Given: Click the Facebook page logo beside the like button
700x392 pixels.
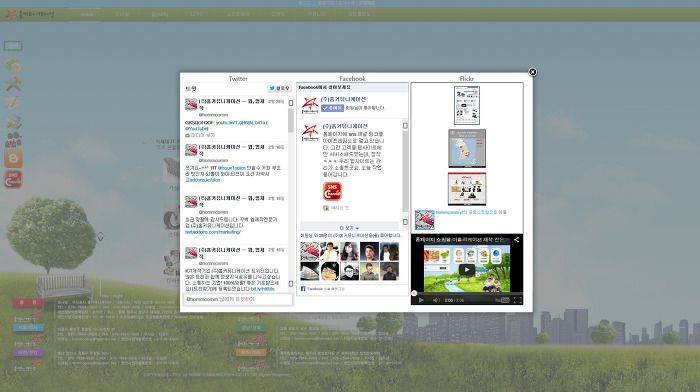Looking at the screenshot, I should click(310, 105).
